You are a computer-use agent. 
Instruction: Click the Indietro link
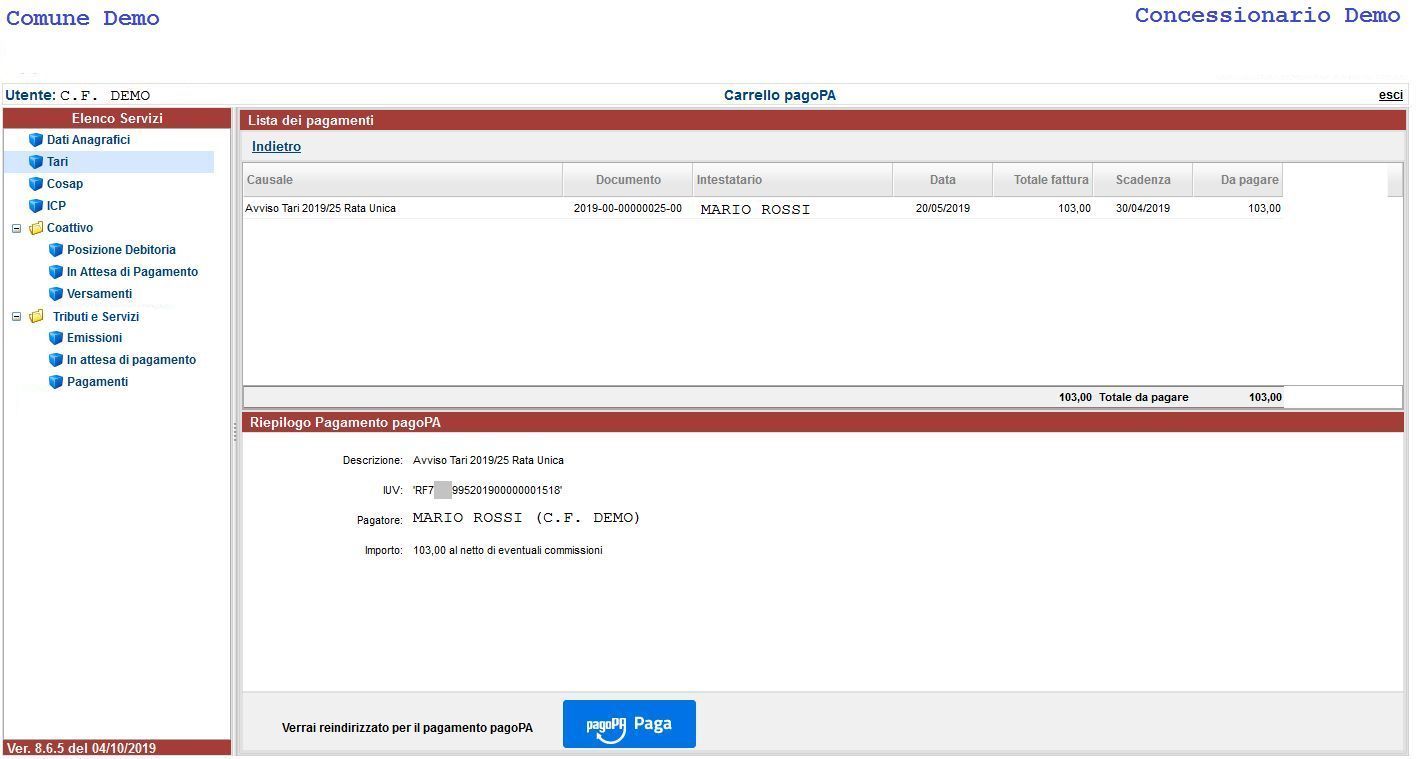[276, 147]
